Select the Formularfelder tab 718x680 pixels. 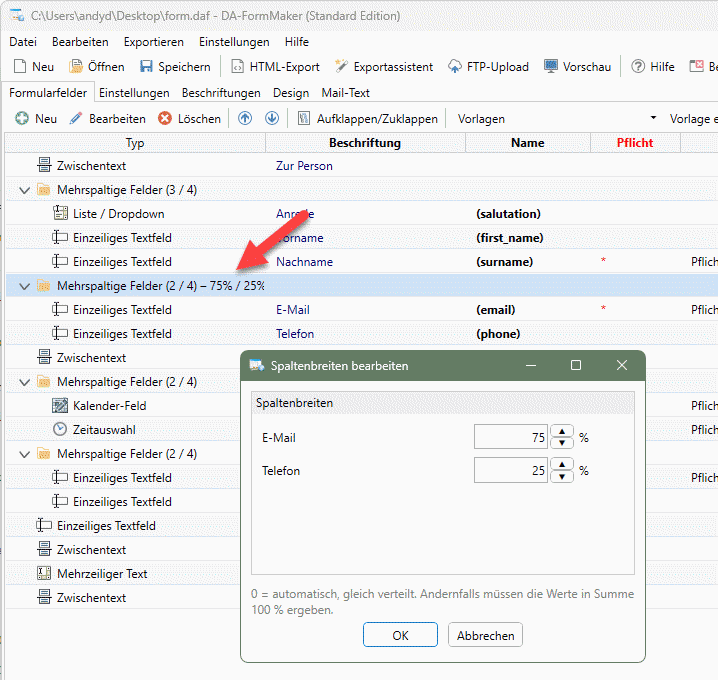[x=48, y=92]
